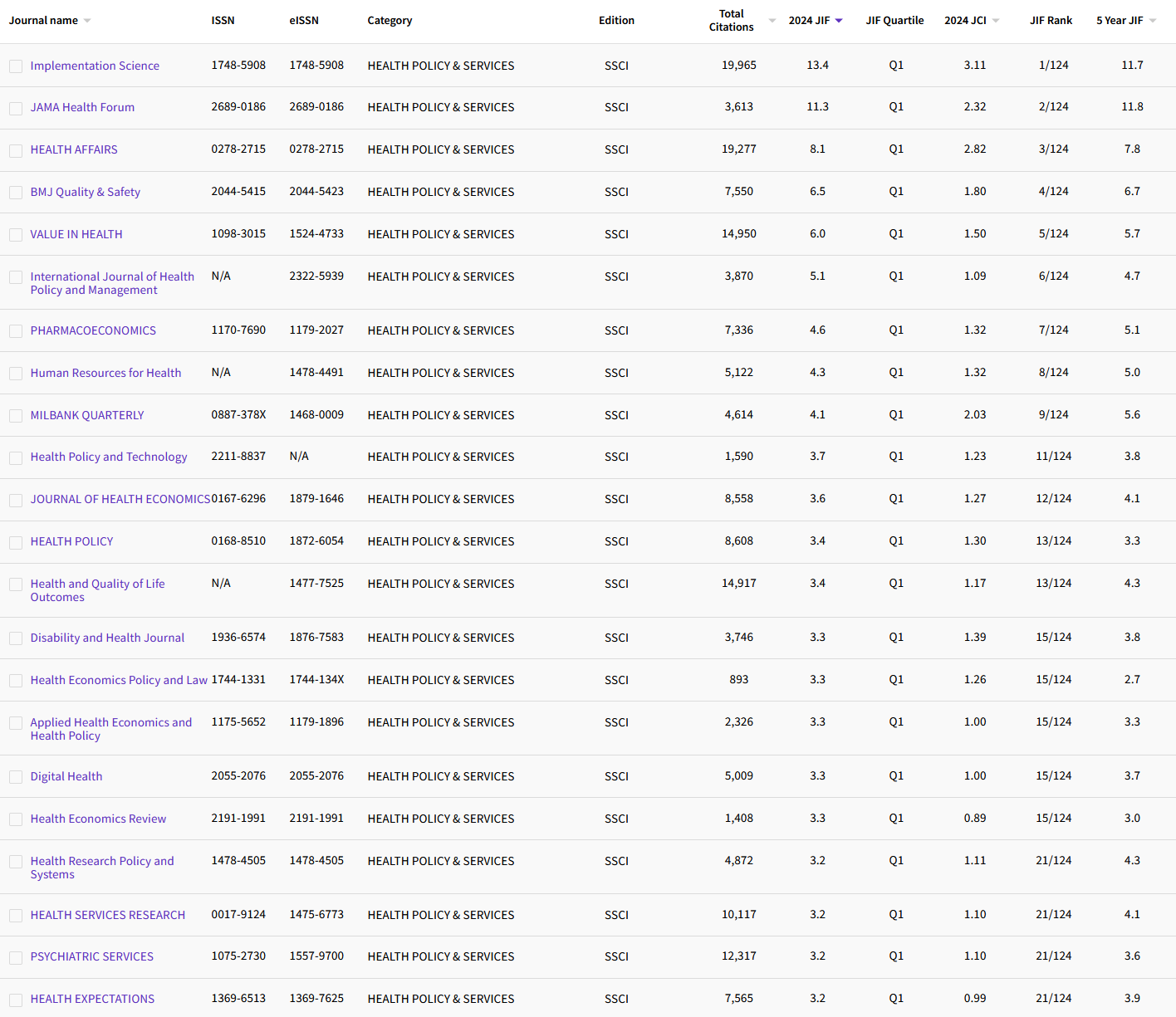Check MILBANK QUARTERLY checkbox
The image size is (1176, 1017).
coord(16,416)
